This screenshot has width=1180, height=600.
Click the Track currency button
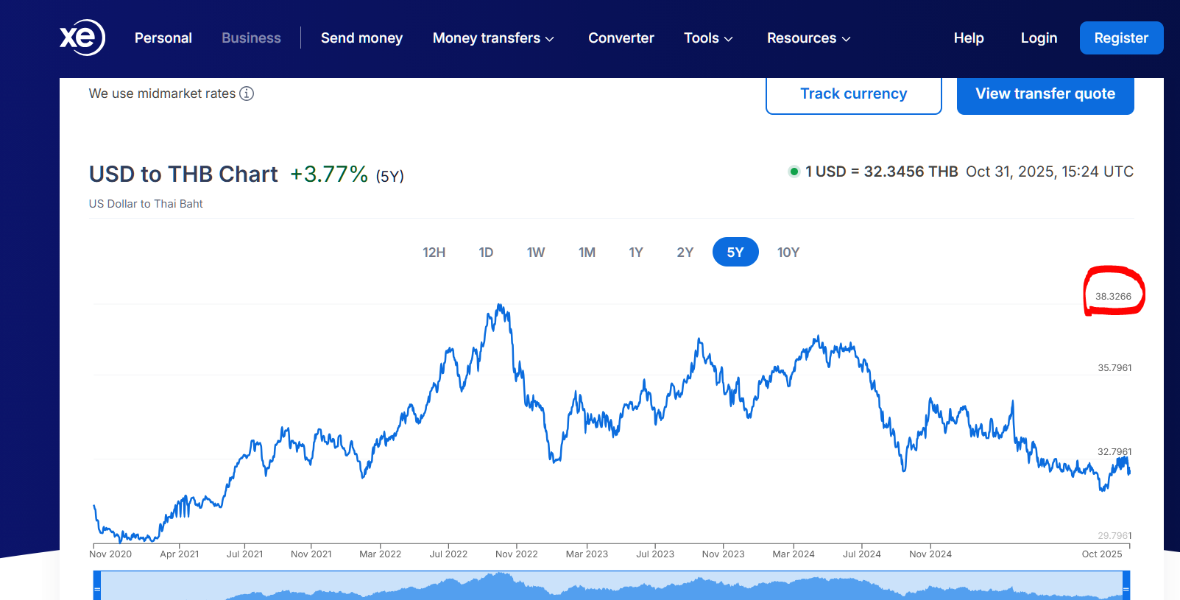point(853,94)
